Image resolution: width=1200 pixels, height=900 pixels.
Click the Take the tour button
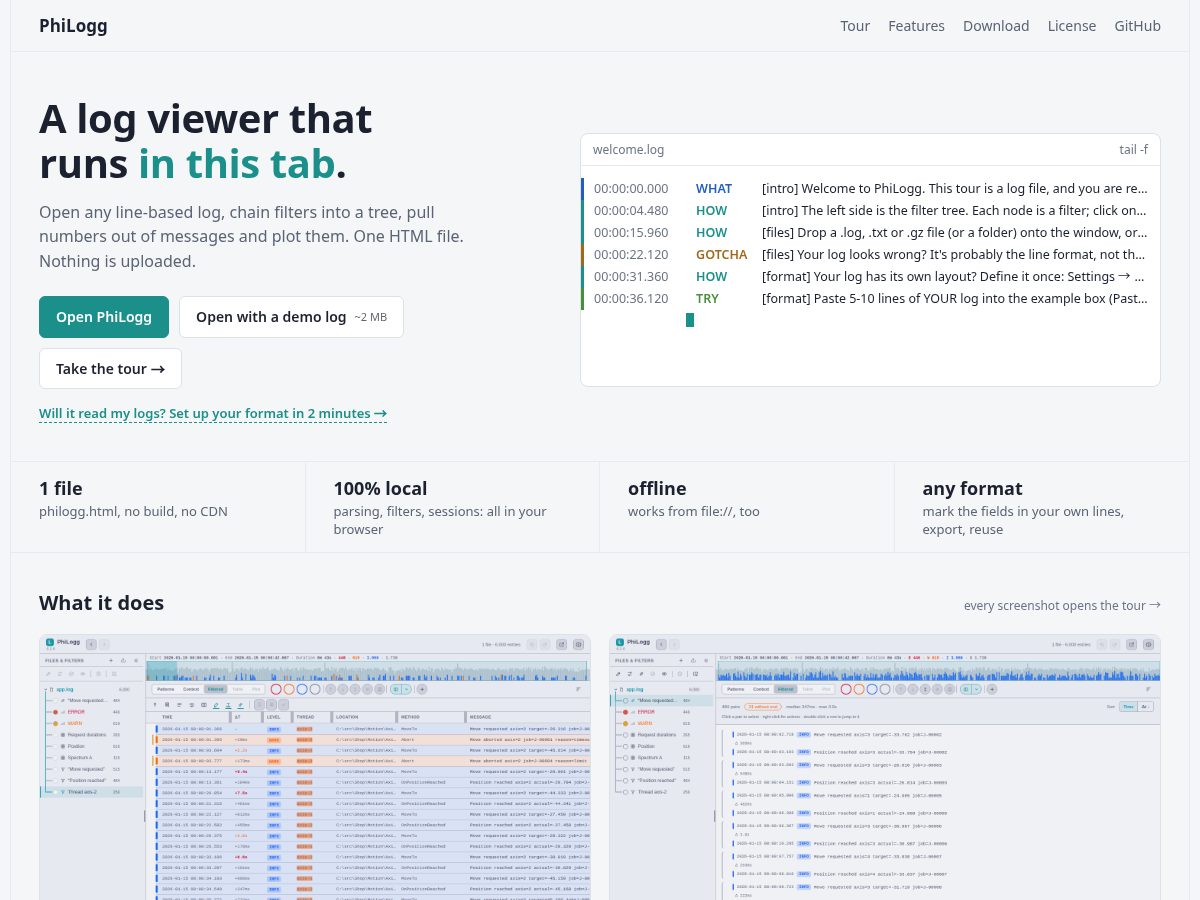(110, 369)
